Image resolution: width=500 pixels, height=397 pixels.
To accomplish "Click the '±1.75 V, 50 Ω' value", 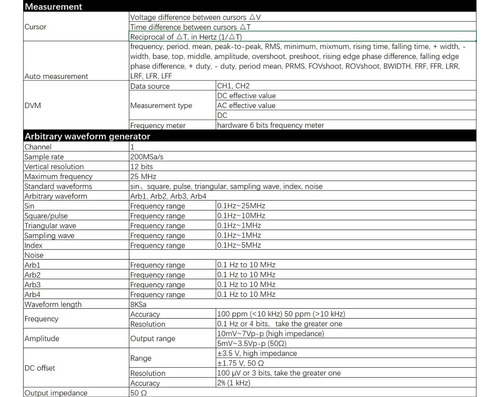I will [346, 363].
